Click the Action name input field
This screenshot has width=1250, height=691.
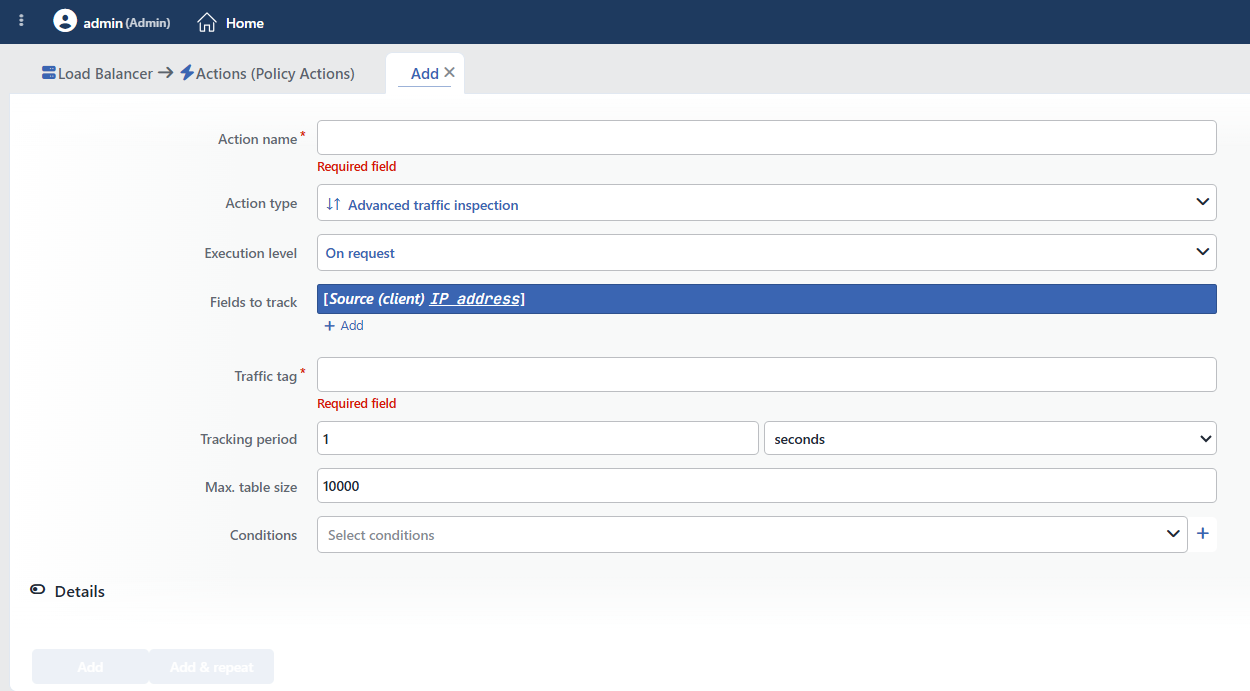point(767,138)
